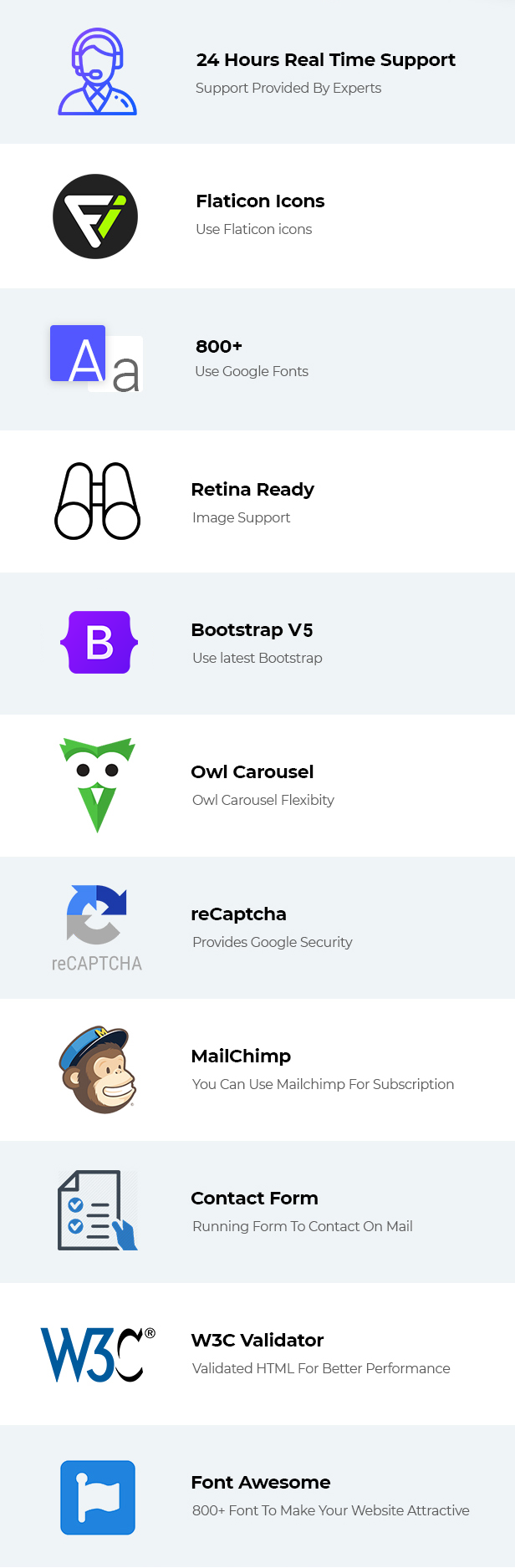515x1568 pixels.
Task: Select the Font Awesome flag icon
Action: (98, 1498)
